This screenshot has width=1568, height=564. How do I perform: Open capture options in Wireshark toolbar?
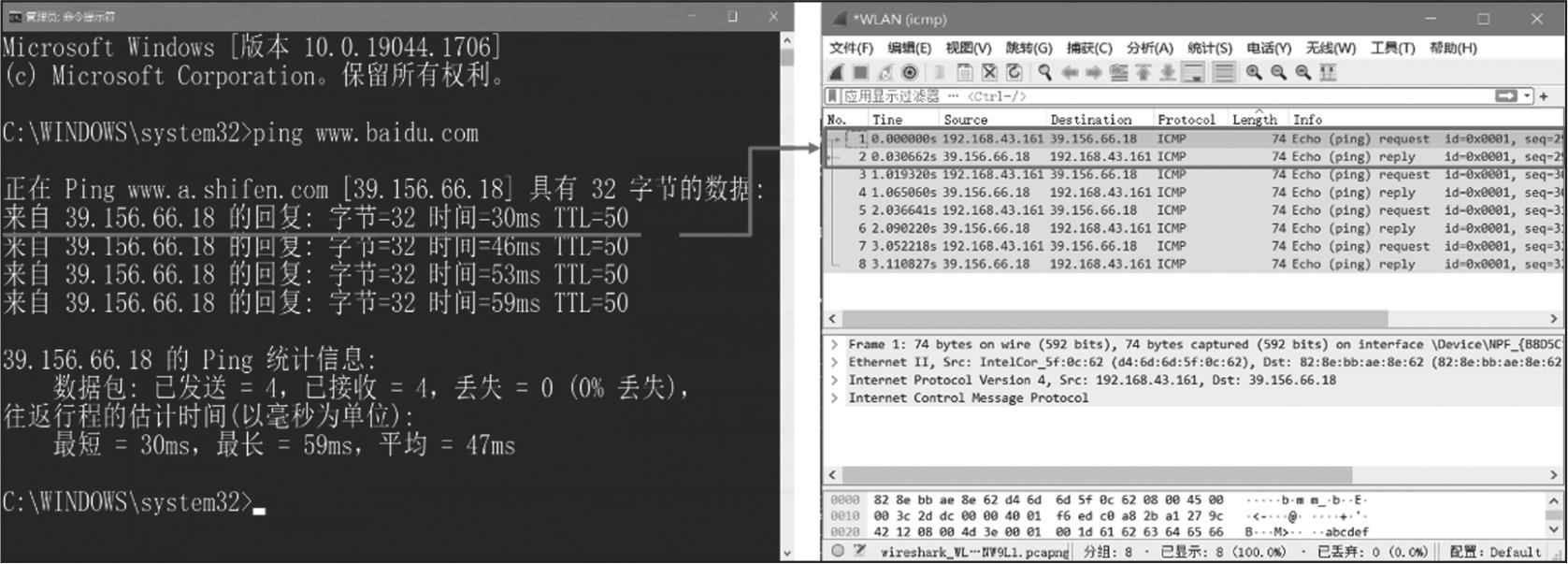tap(909, 72)
